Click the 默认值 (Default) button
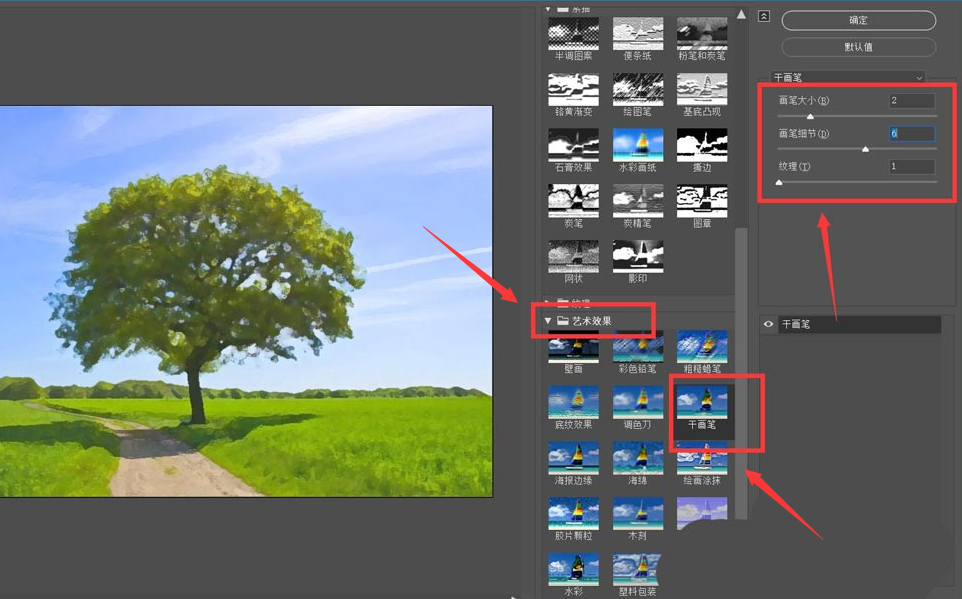The image size is (962, 599). pos(858,47)
